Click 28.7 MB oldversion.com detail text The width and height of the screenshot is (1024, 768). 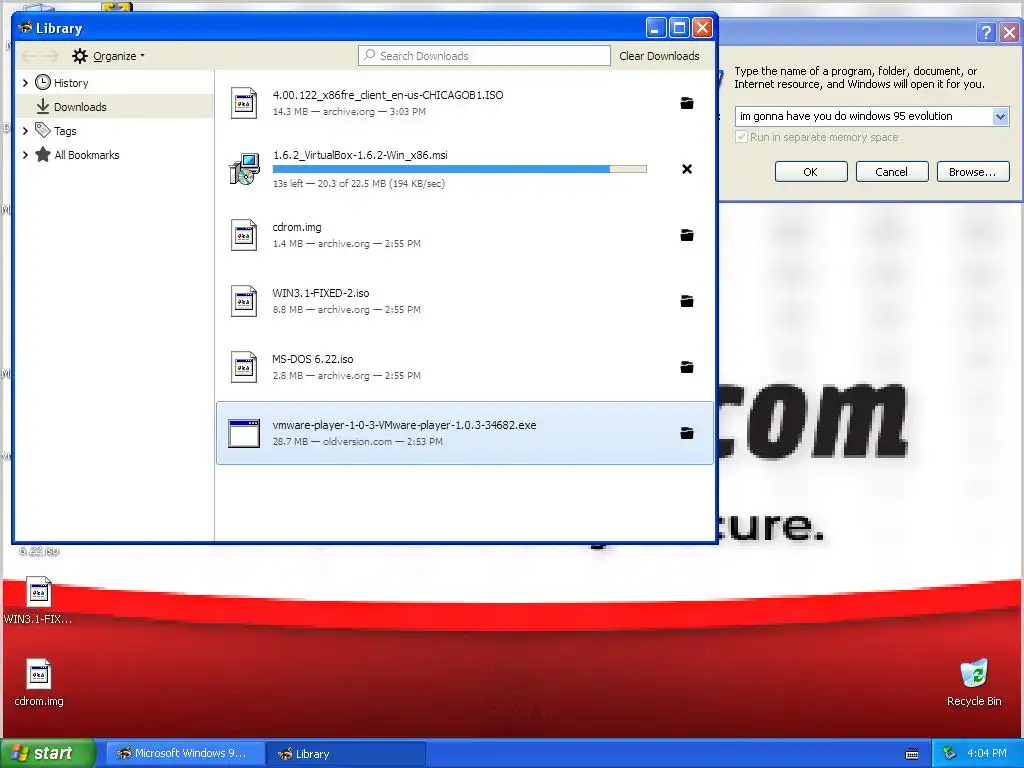357,441
